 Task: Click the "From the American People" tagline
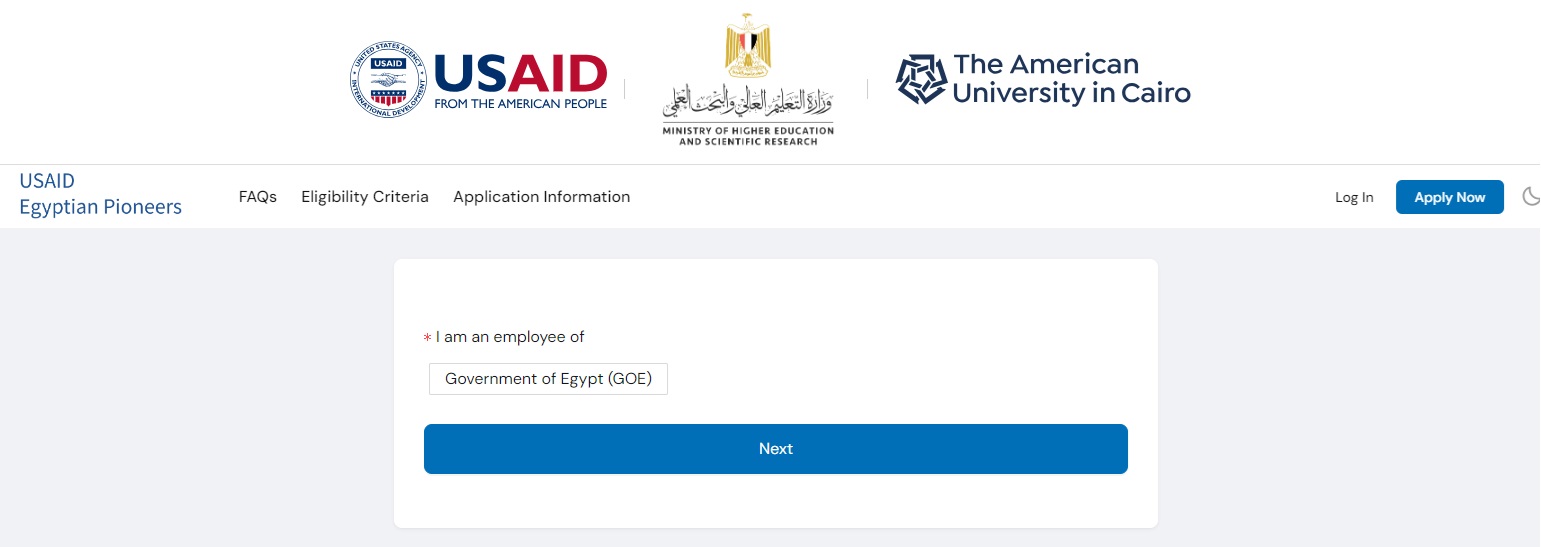tap(520, 103)
